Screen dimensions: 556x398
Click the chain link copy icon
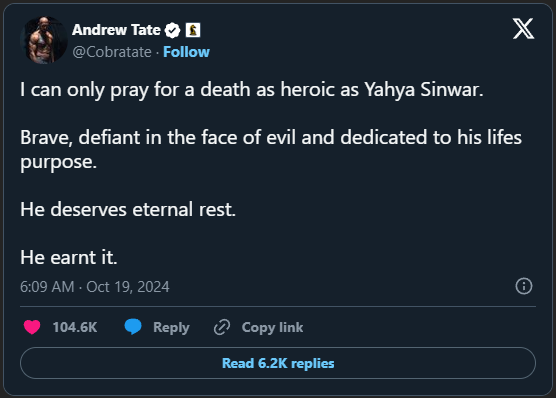click(222, 327)
